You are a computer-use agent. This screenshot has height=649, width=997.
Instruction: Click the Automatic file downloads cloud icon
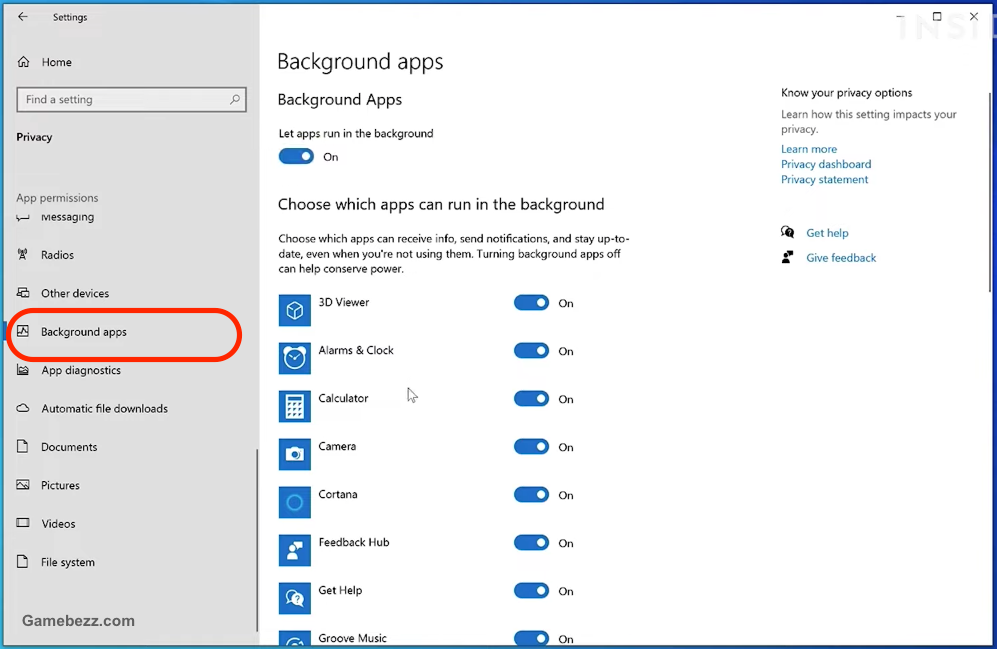click(23, 408)
